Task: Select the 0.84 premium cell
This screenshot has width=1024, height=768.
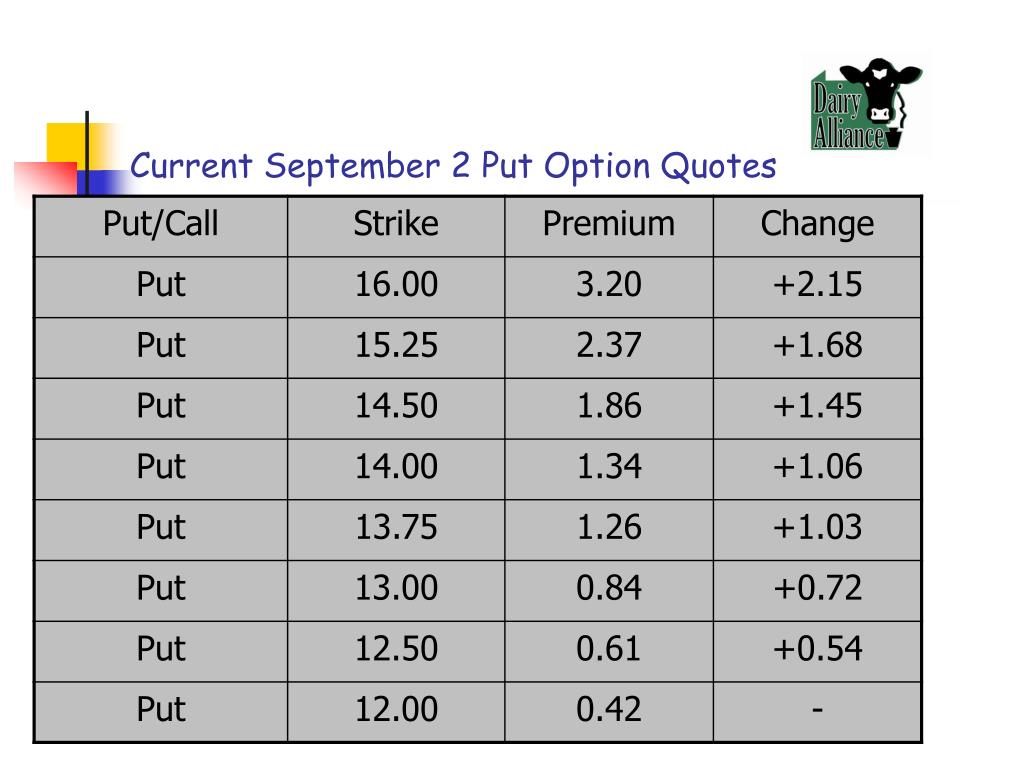Action: tap(609, 588)
